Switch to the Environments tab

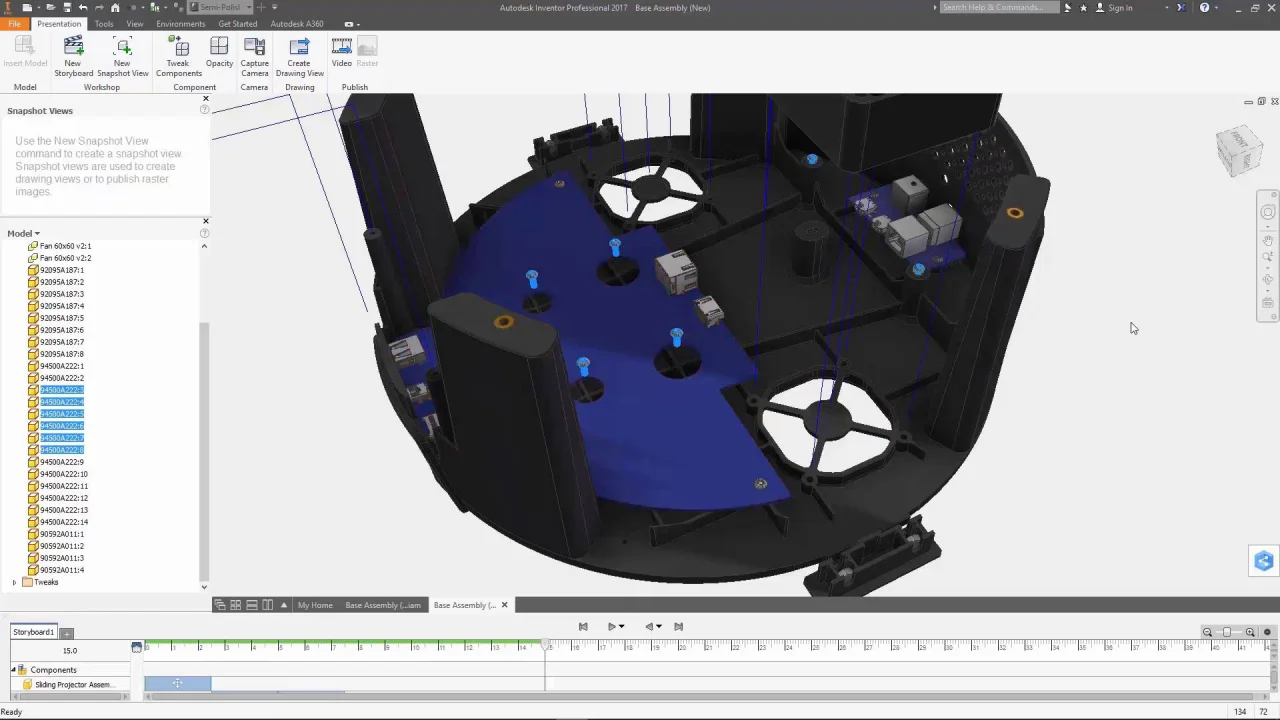(x=181, y=24)
